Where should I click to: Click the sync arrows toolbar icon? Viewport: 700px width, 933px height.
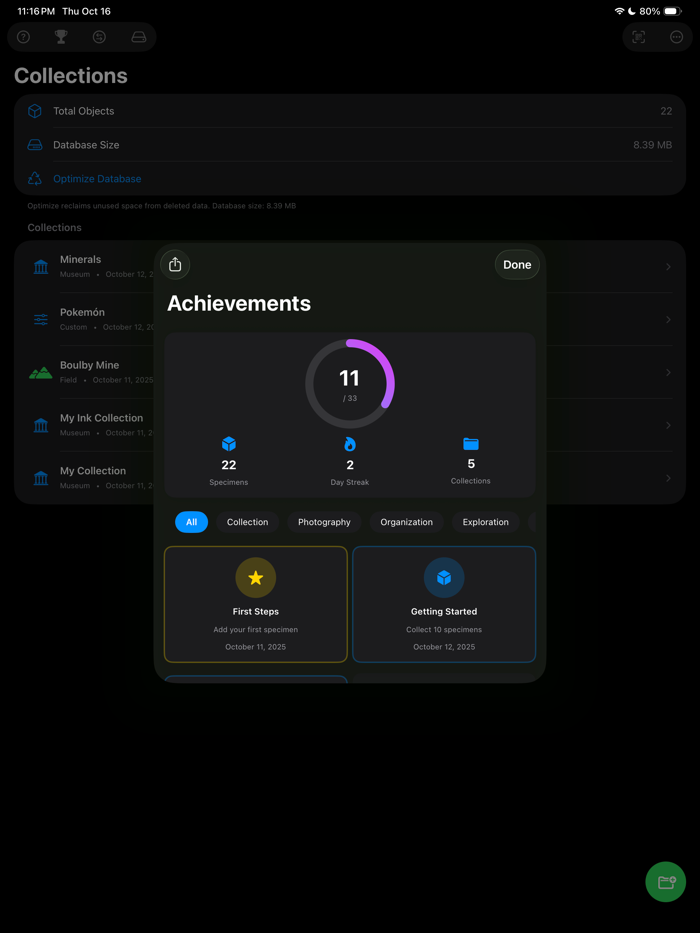click(99, 37)
